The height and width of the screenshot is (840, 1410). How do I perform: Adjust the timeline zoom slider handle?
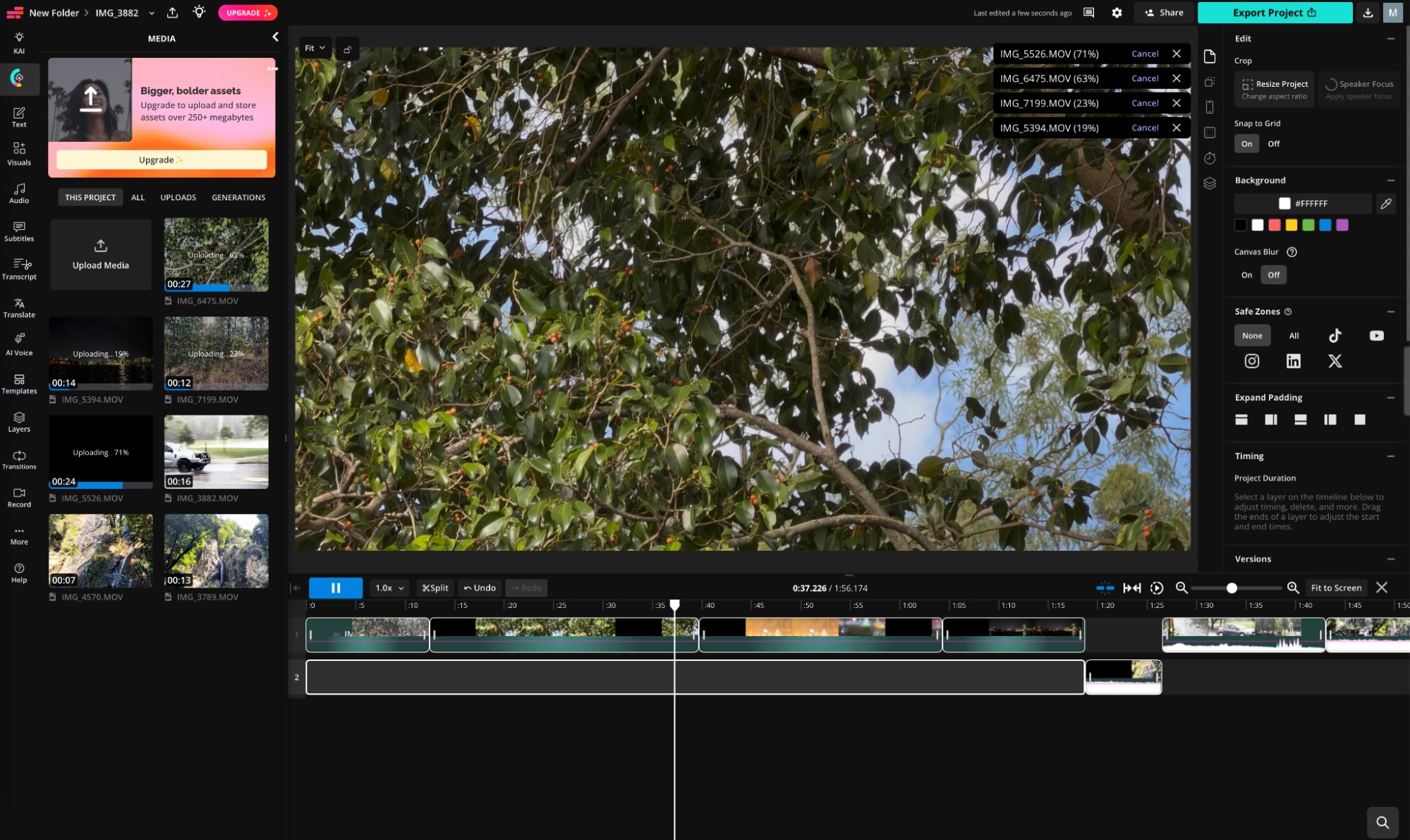click(1232, 588)
